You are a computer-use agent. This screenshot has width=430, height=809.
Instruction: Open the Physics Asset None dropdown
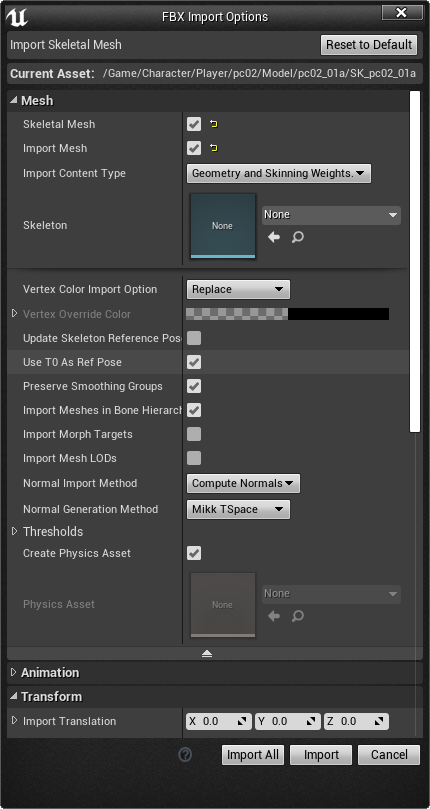click(x=331, y=594)
